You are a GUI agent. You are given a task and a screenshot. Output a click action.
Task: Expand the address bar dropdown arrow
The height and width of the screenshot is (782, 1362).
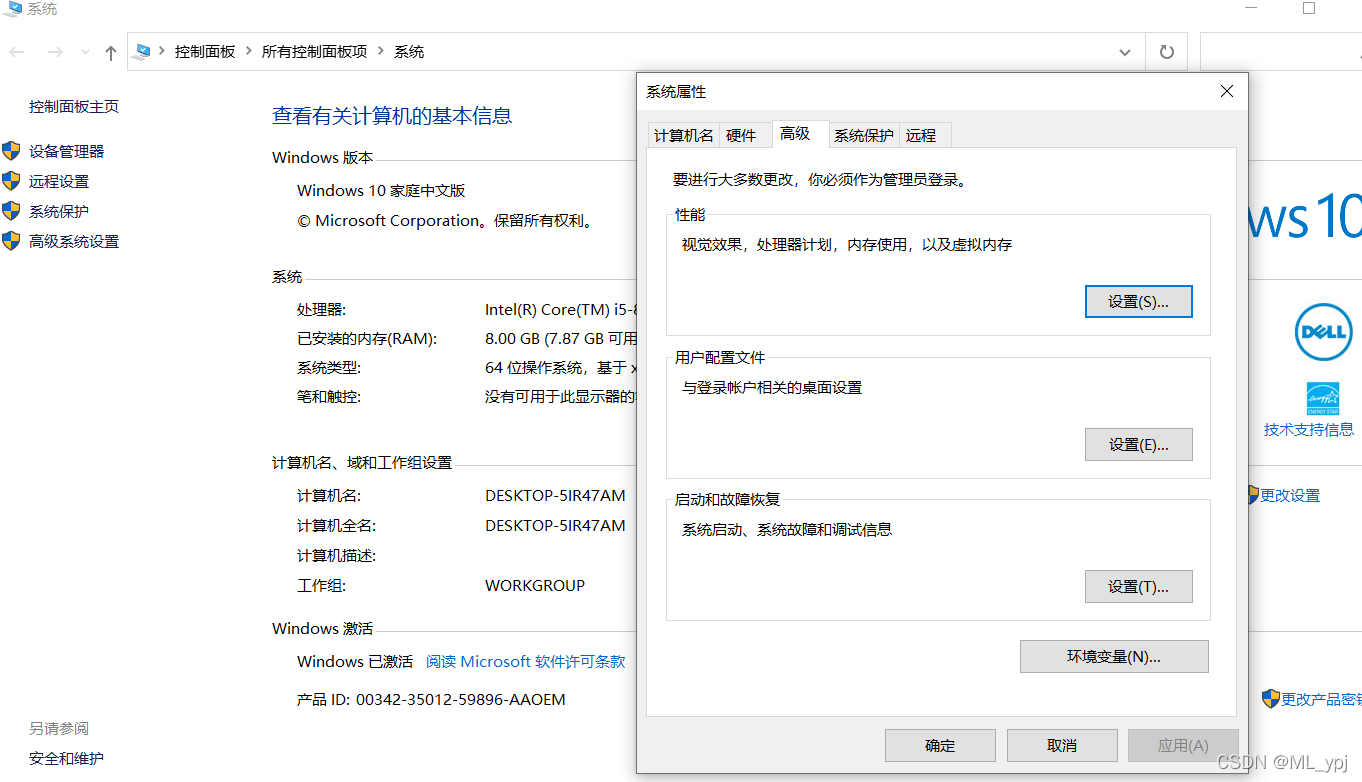(x=1124, y=51)
